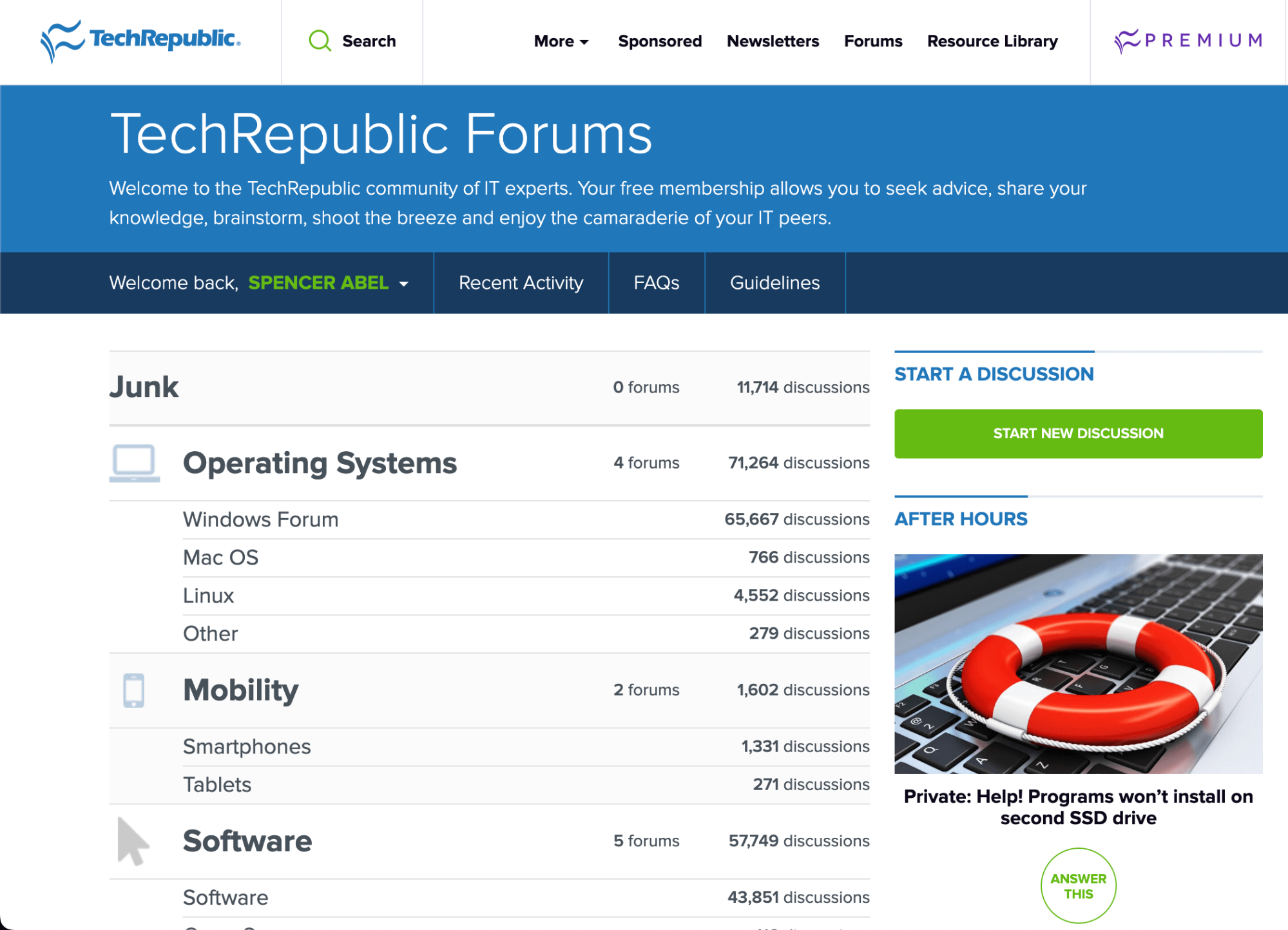Click the Start New Discussion button
Screen dimensions: 1288x930
coord(1078,434)
